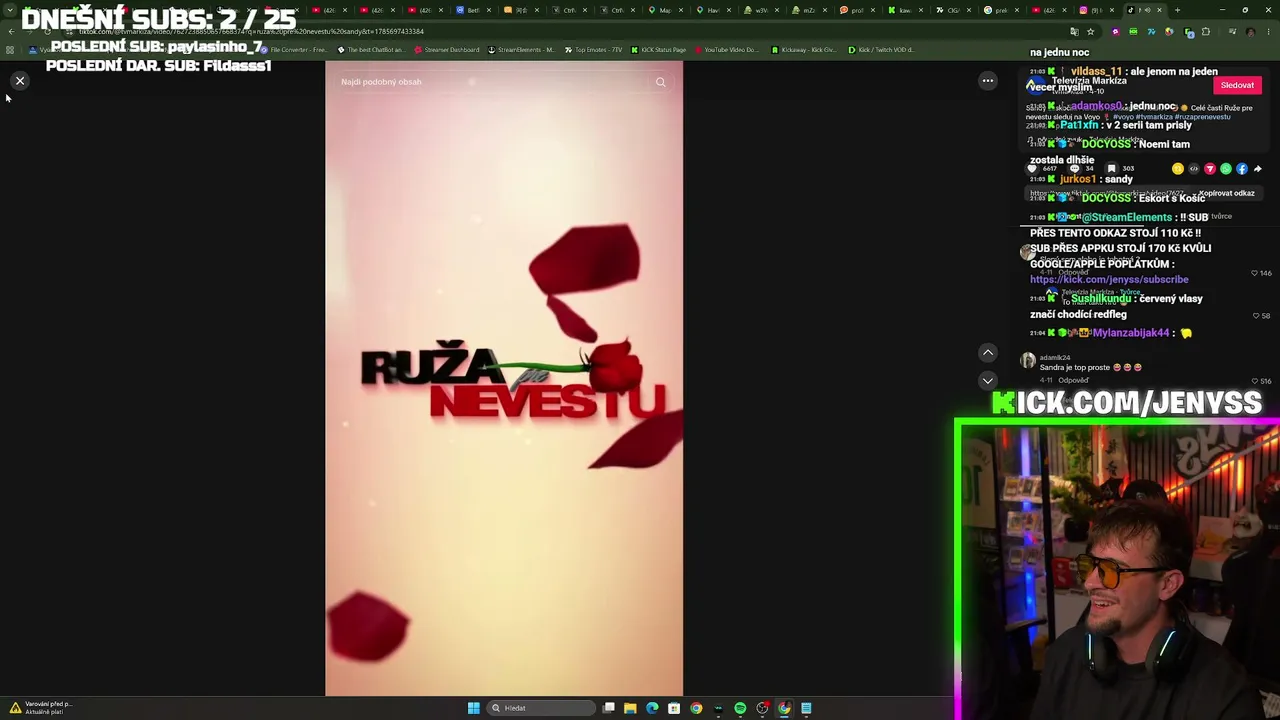Open 'The best ChatBot an...' bookmark
The width and height of the screenshot is (1280, 720).
370,50
